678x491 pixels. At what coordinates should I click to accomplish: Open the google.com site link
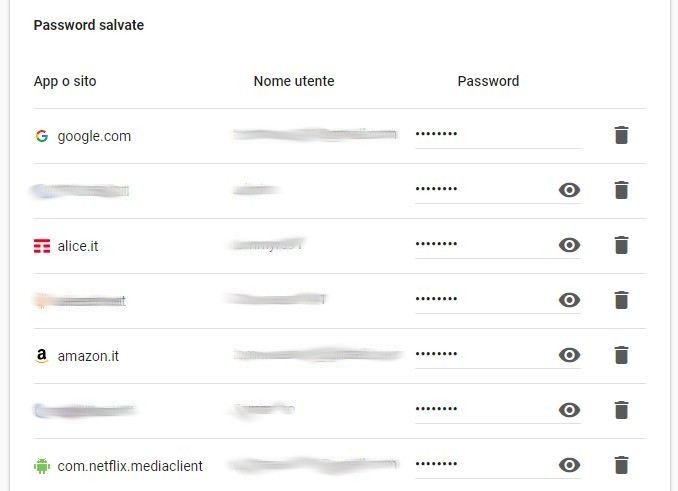pos(94,136)
